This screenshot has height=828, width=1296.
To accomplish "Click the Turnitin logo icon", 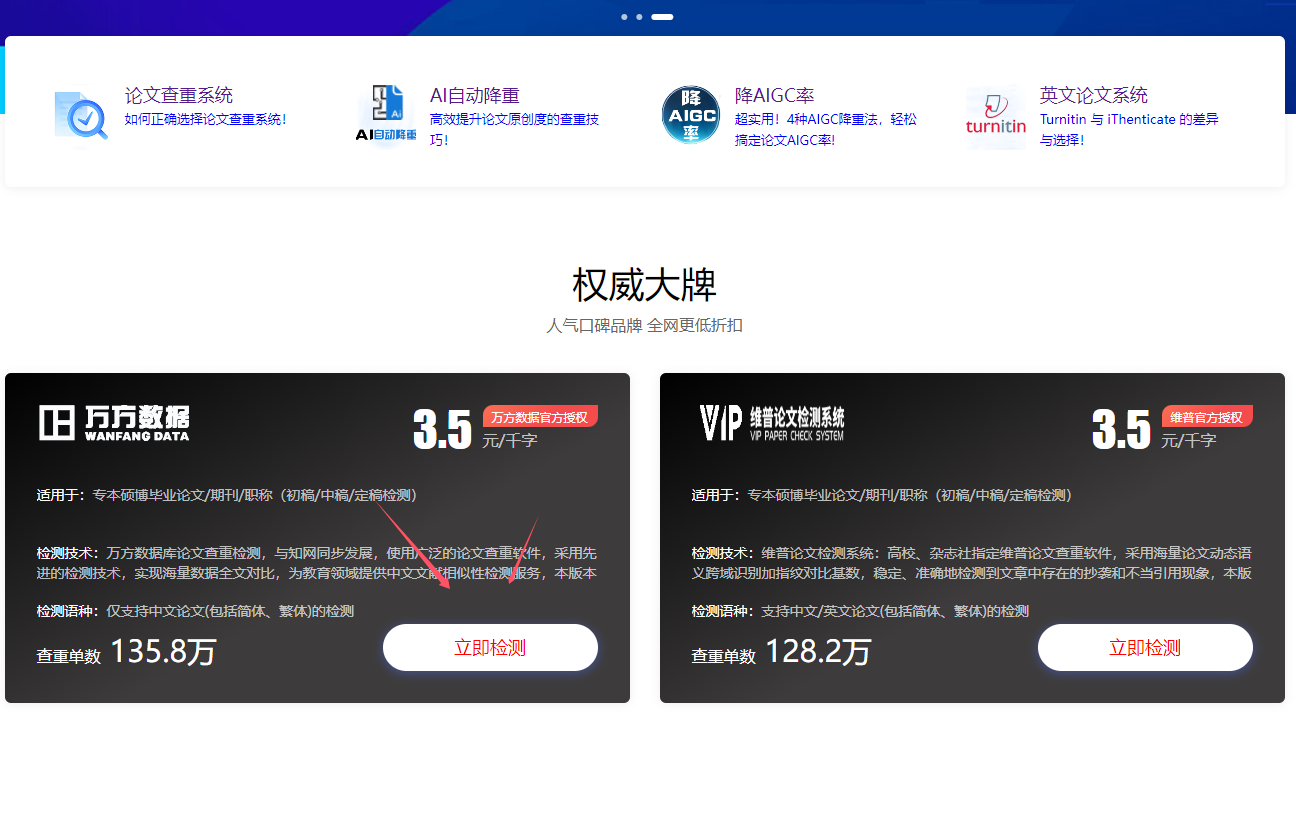I will [996, 117].
